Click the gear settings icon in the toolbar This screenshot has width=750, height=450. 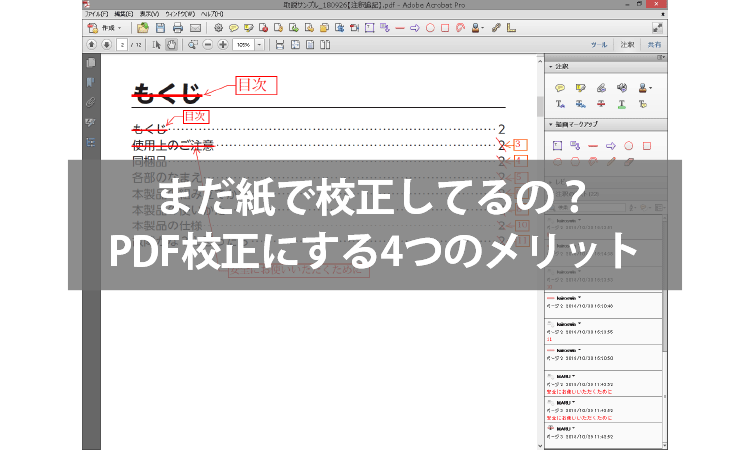(218, 28)
